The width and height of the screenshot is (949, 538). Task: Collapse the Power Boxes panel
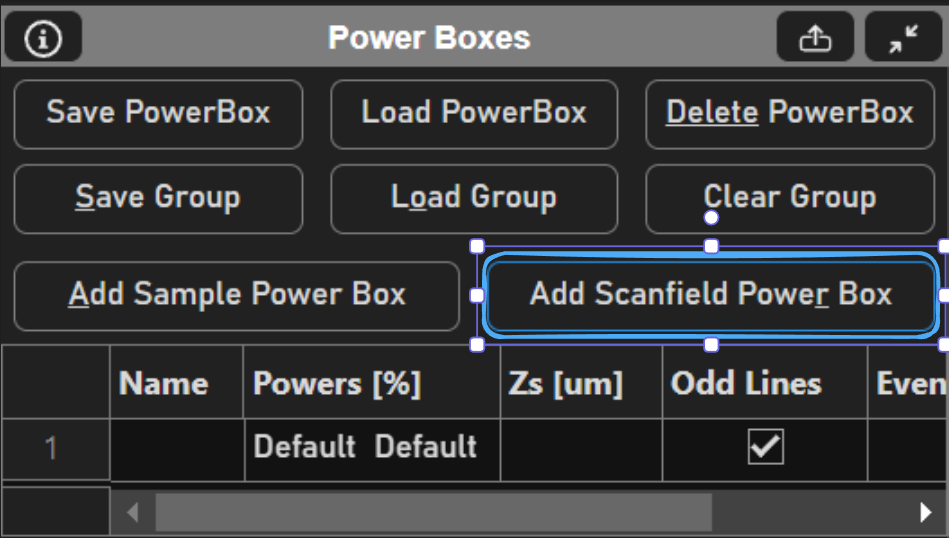(904, 39)
